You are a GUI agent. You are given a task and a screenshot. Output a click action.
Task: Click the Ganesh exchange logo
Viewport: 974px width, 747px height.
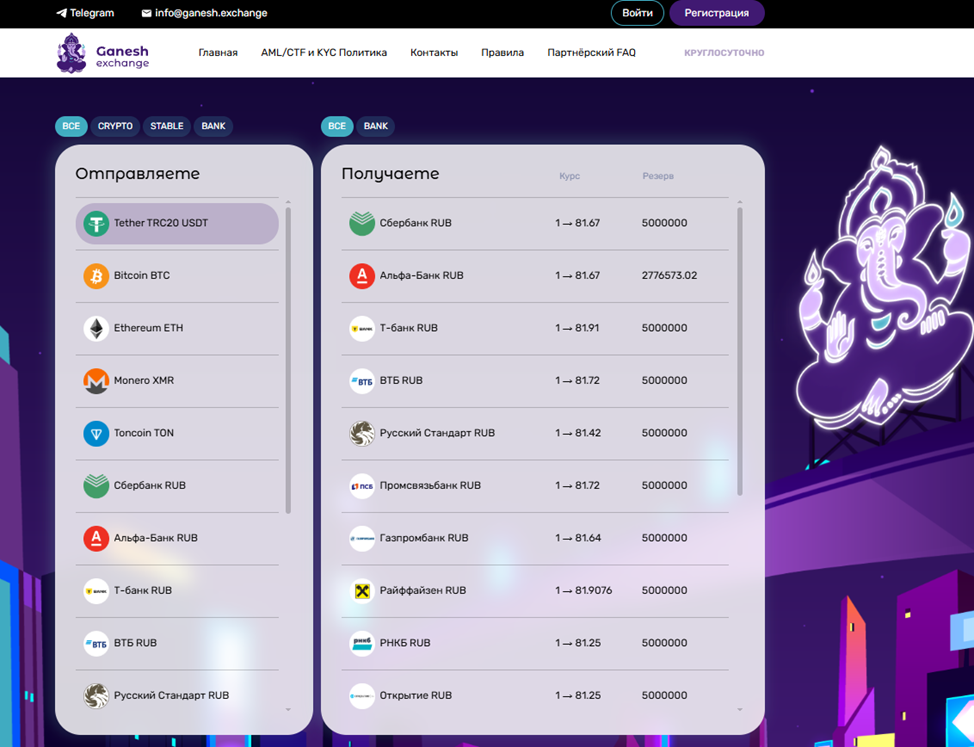[x=102, y=53]
